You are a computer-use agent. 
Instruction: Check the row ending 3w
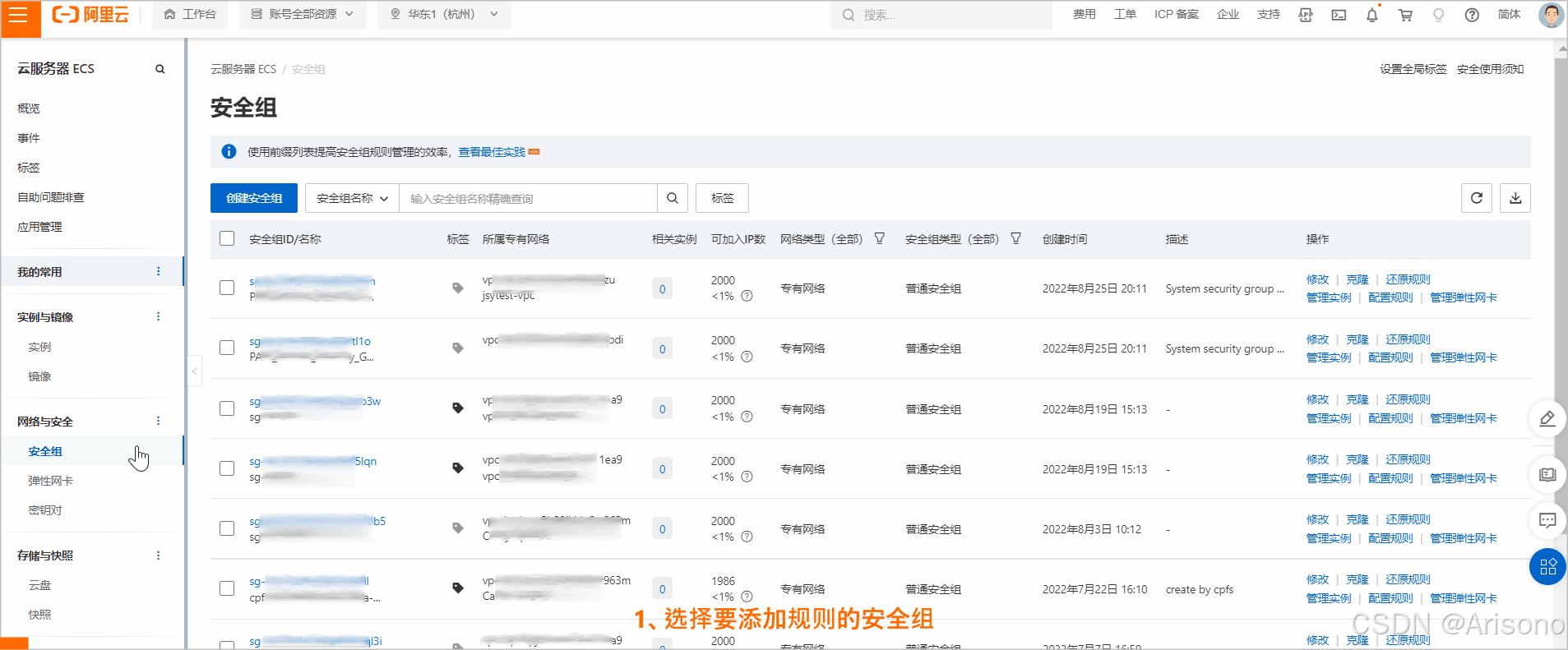point(227,408)
